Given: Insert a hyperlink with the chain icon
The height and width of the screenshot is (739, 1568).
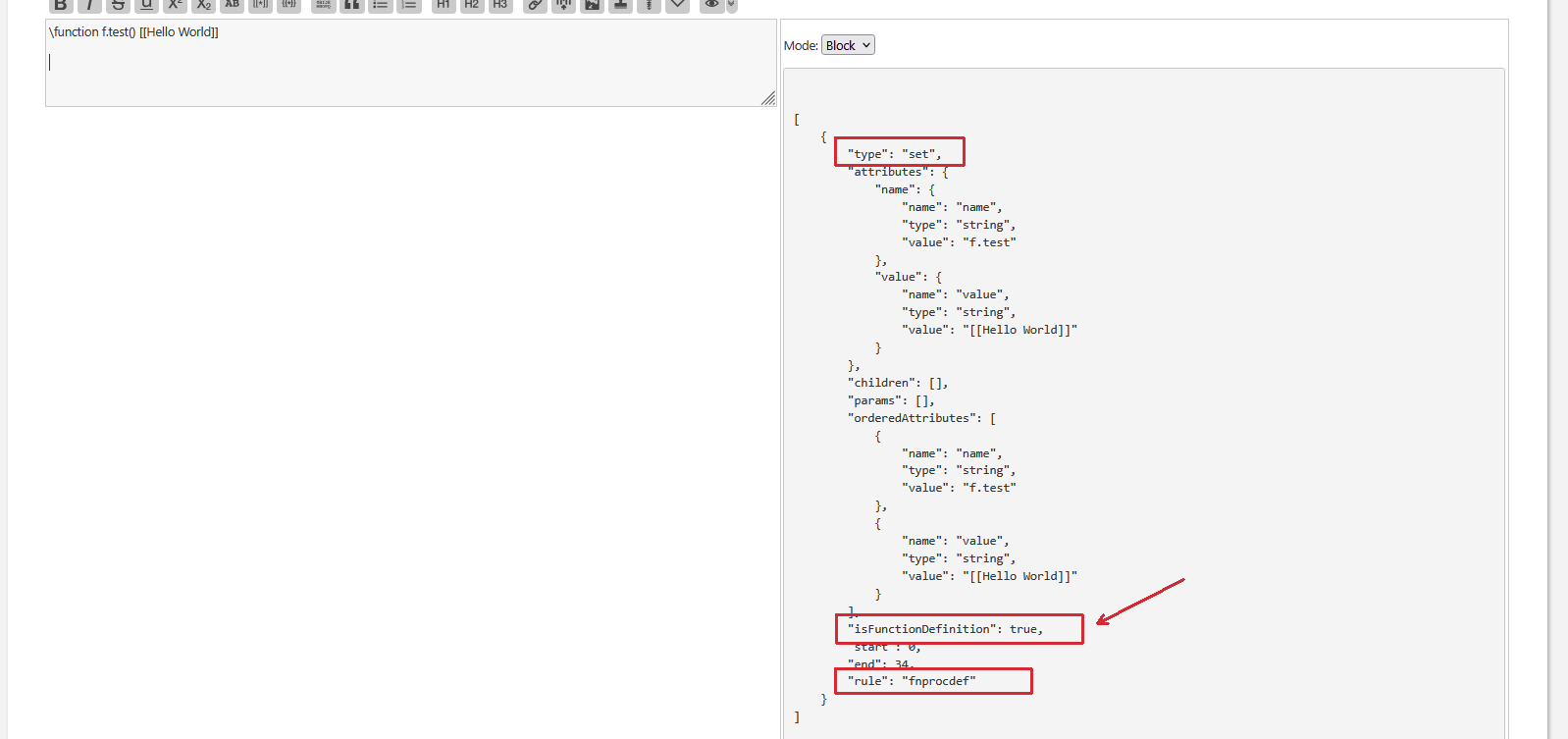Looking at the screenshot, I should (x=535, y=5).
